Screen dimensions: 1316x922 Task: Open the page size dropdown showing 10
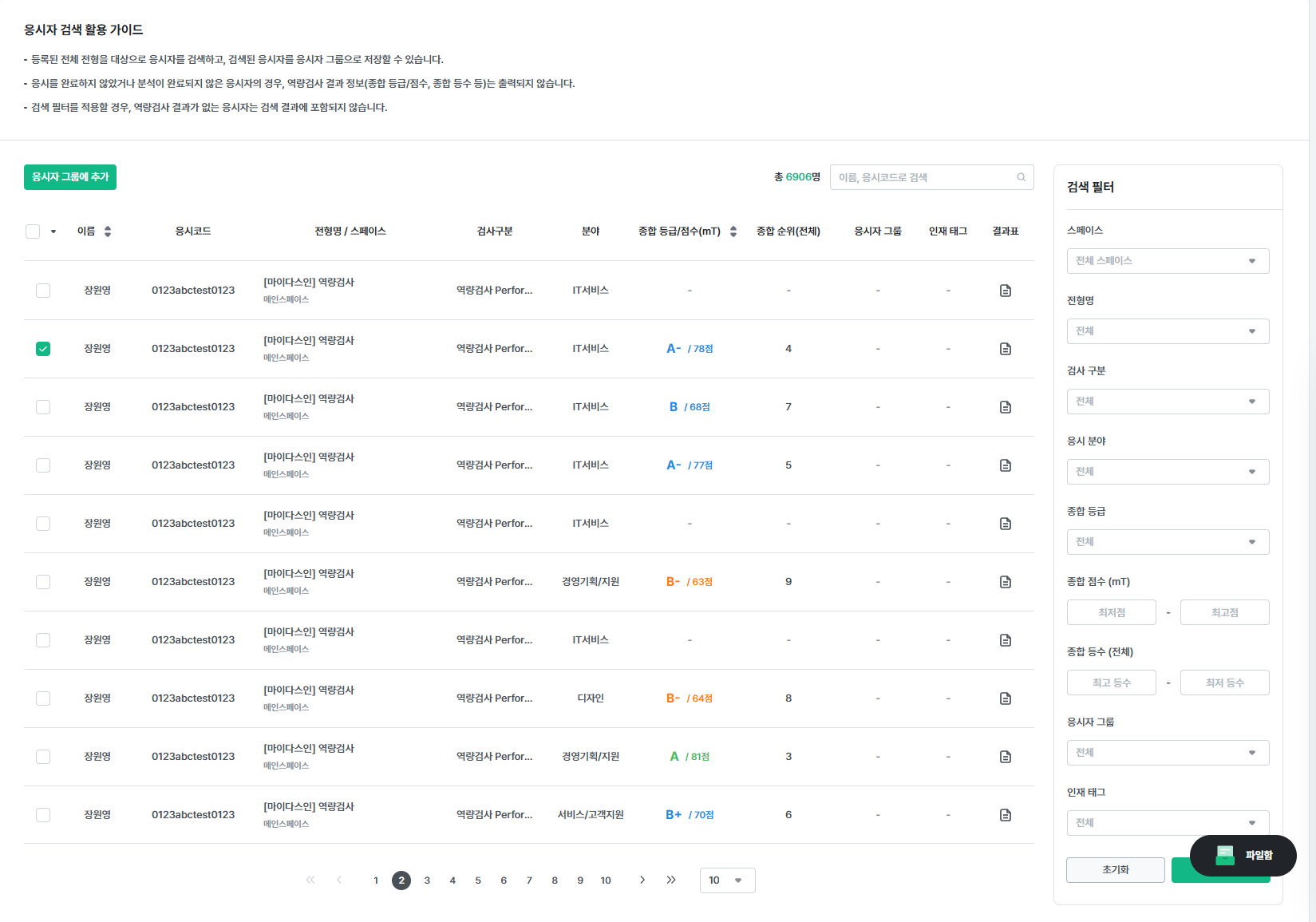[x=726, y=880]
